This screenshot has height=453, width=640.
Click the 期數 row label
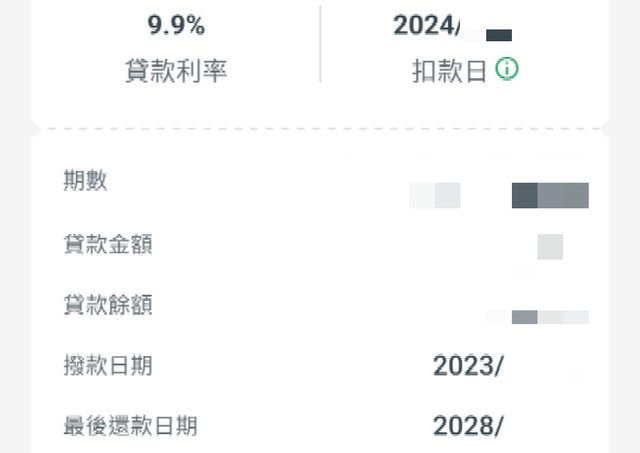[x=85, y=181]
